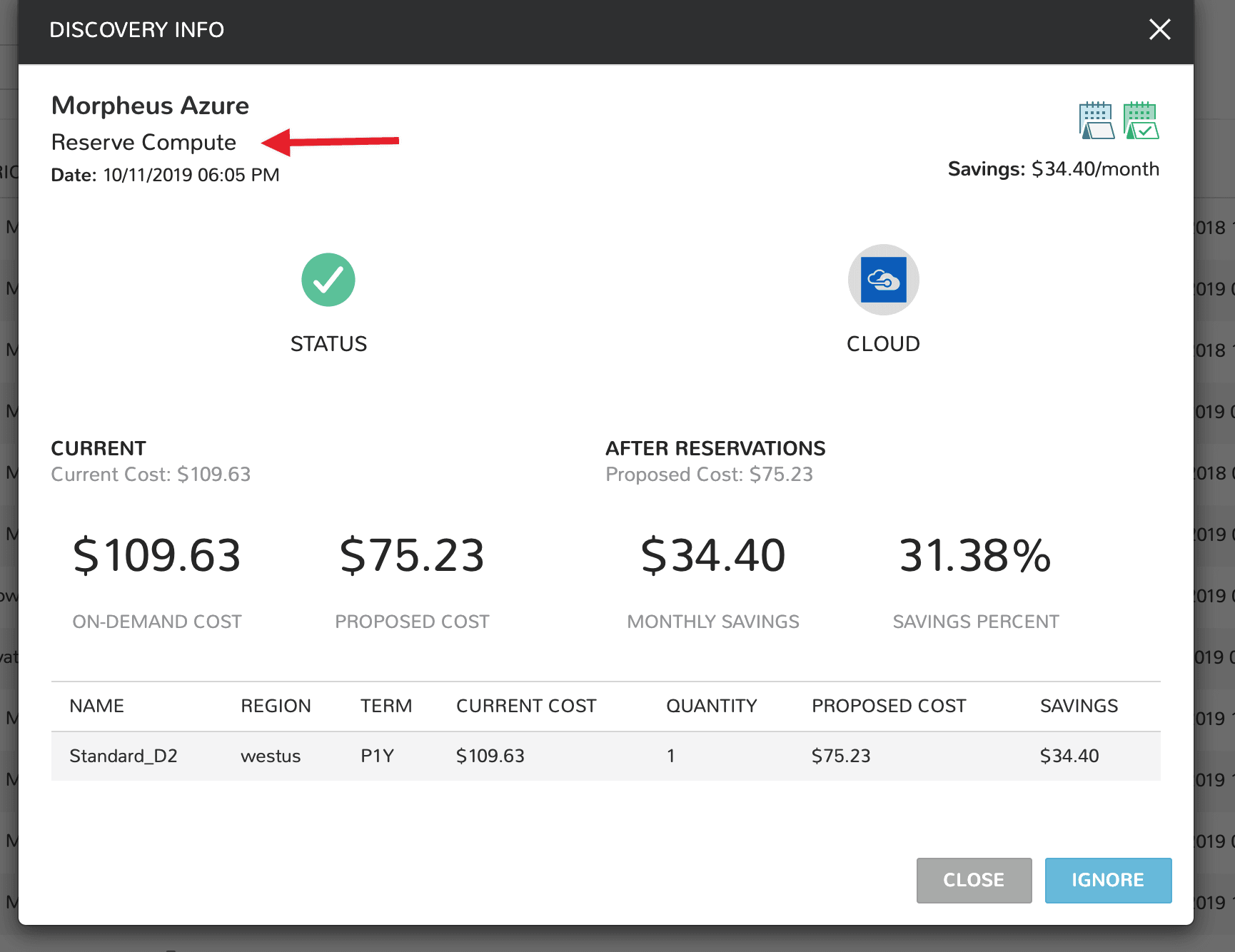
Task: Click the CLOSE button
Action: click(x=974, y=880)
